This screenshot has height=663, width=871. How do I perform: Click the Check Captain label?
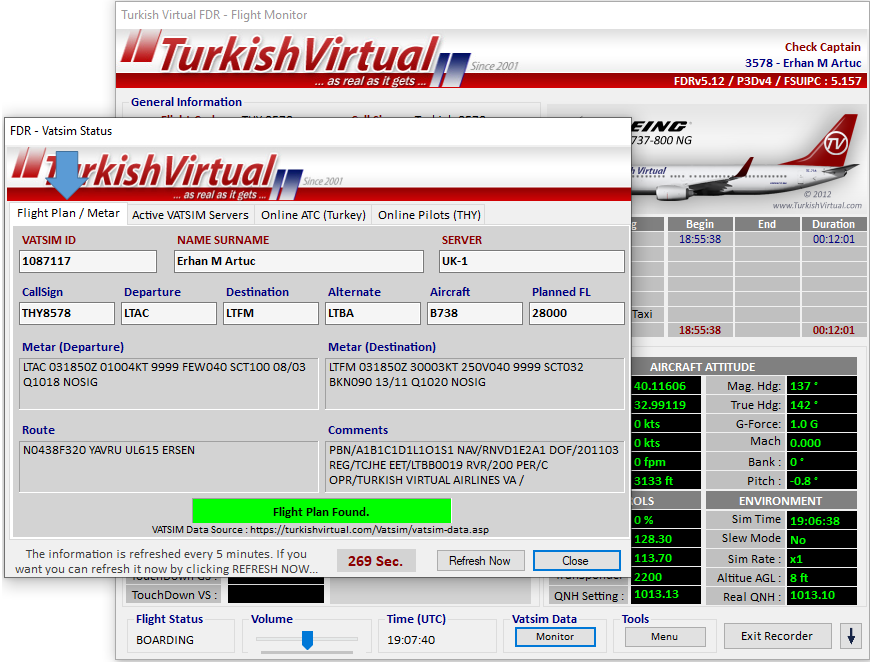click(823, 47)
